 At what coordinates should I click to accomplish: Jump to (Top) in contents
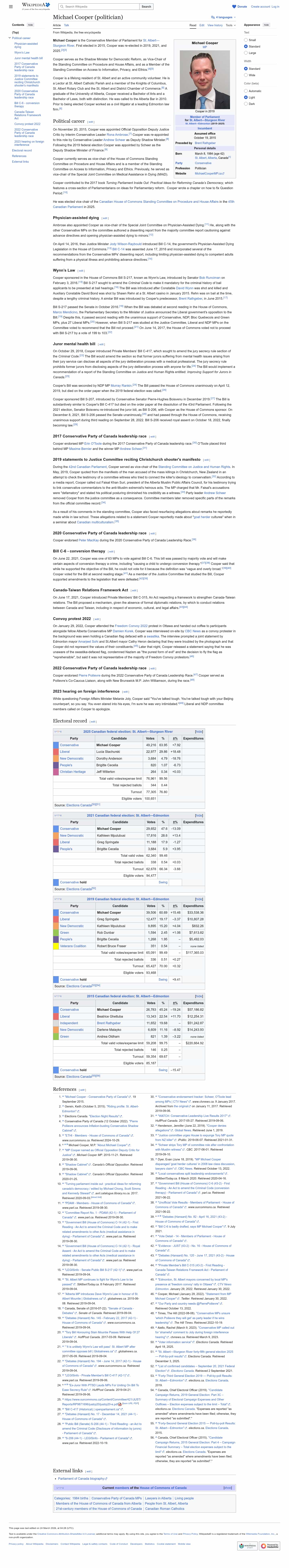[x=15, y=32]
